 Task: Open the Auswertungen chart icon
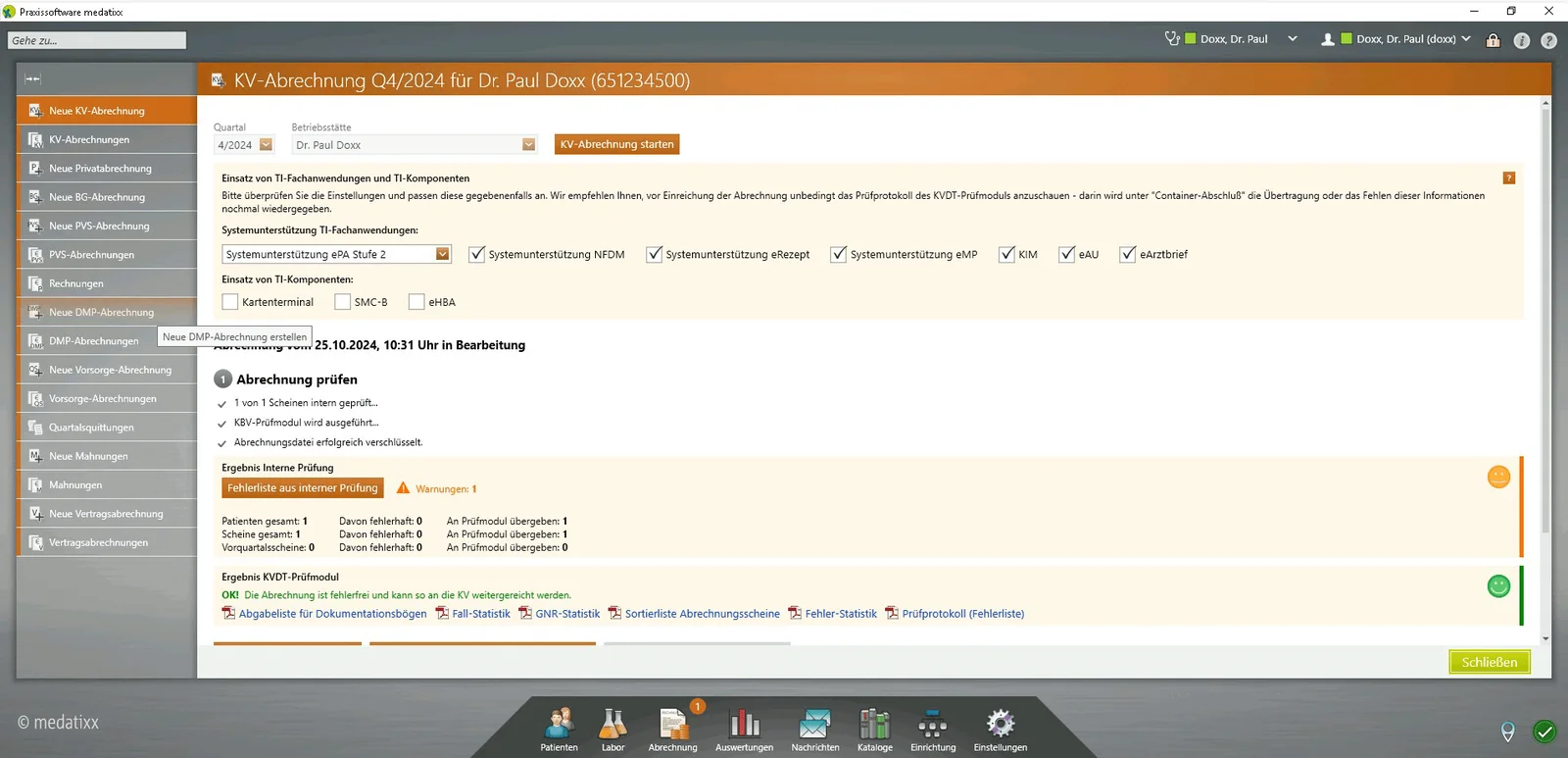point(744,730)
